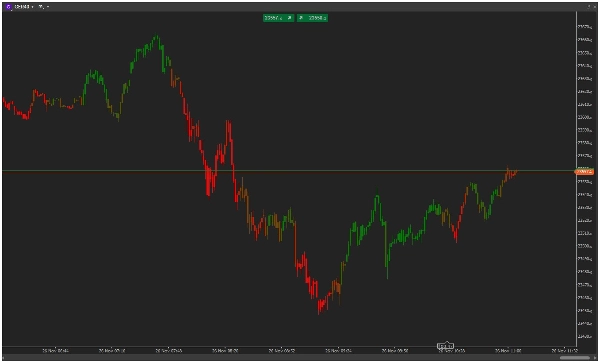Click the orange current price label on price axis
Screen dimensions: 600x363
[x=584, y=172]
